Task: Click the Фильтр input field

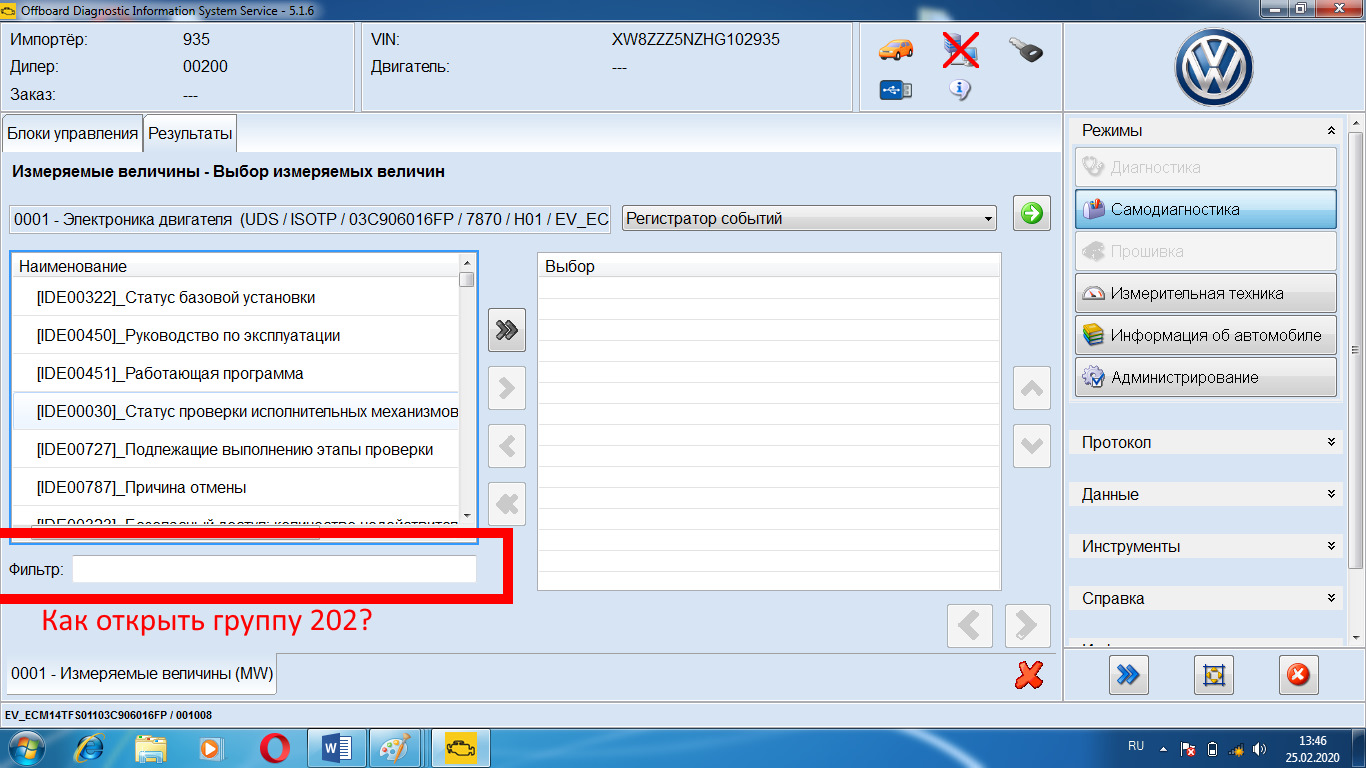Action: click(274, 569)
